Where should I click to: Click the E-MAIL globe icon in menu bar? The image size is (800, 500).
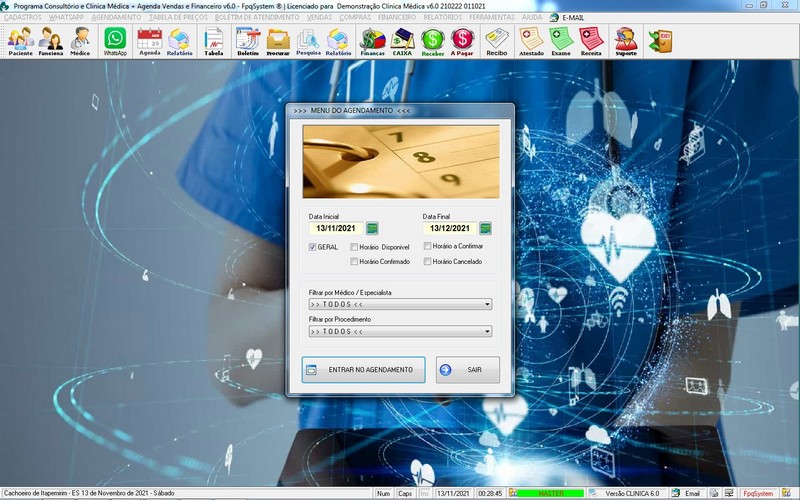coord(554,17)
